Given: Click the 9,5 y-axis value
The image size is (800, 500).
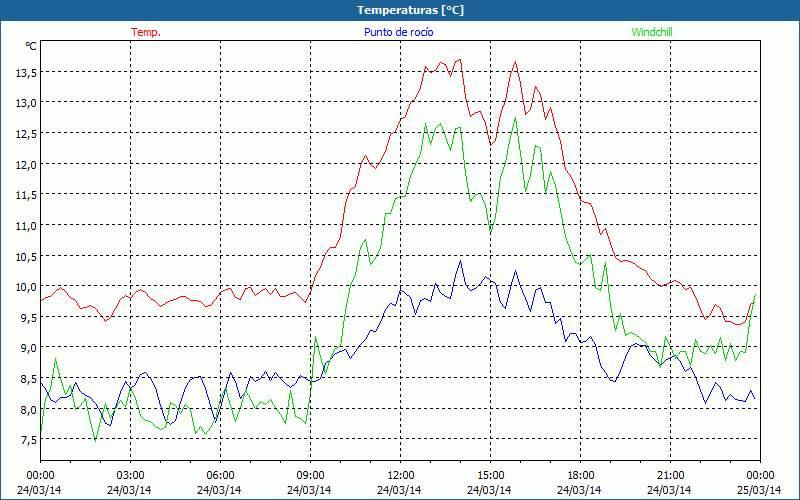Looking at the screenshot, I should coord(29,317).
